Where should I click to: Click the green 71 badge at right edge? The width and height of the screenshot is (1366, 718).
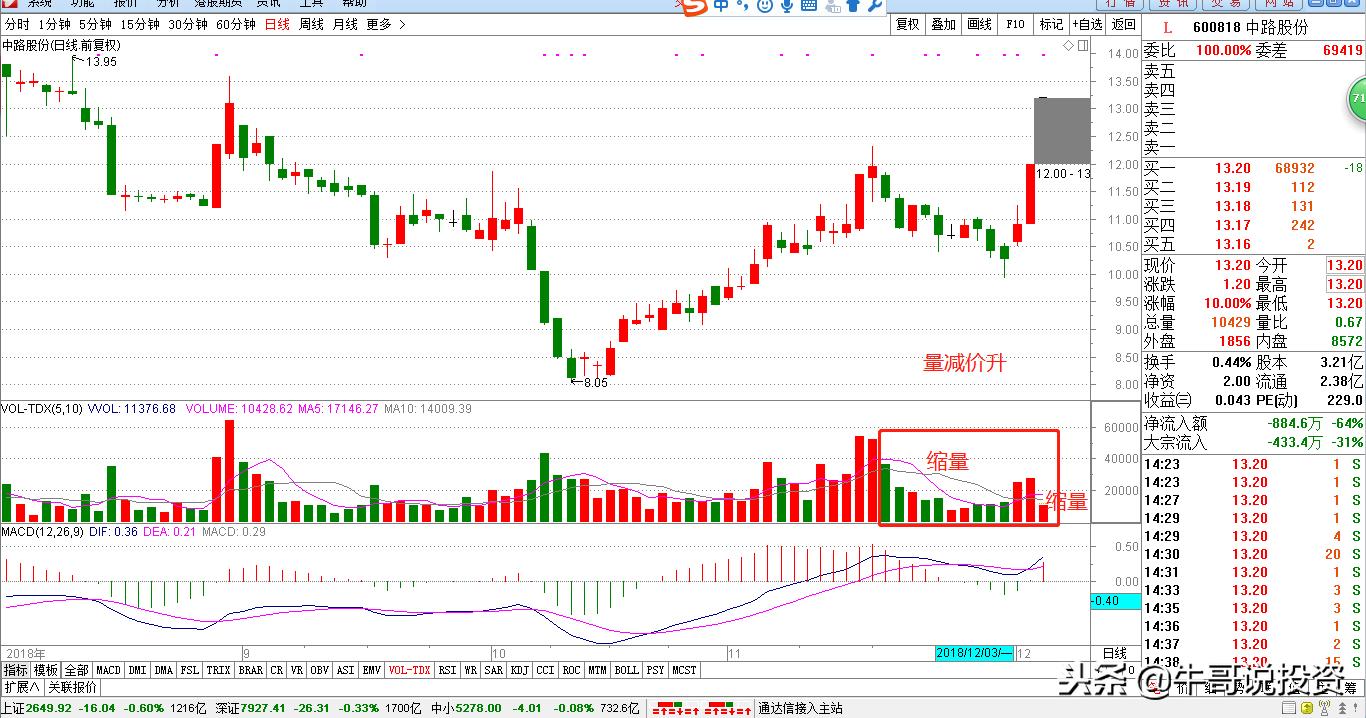[x=1358, y=99]
